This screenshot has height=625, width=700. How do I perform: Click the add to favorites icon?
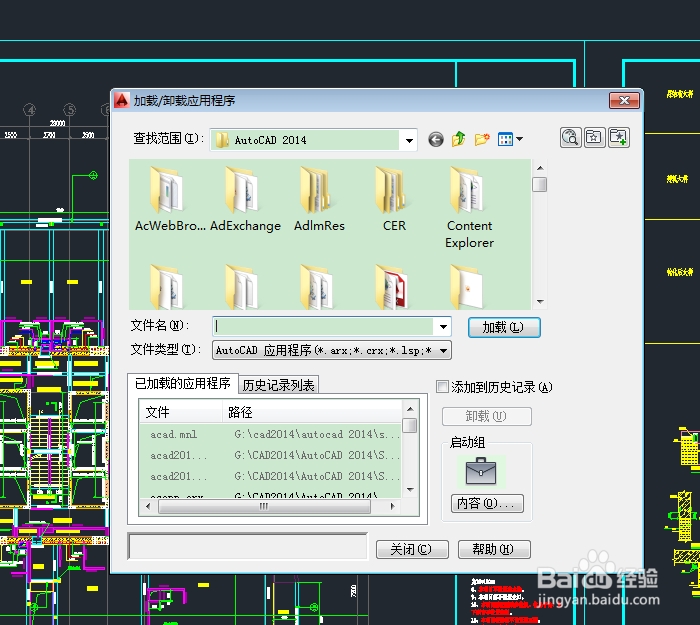click(618, 138)
